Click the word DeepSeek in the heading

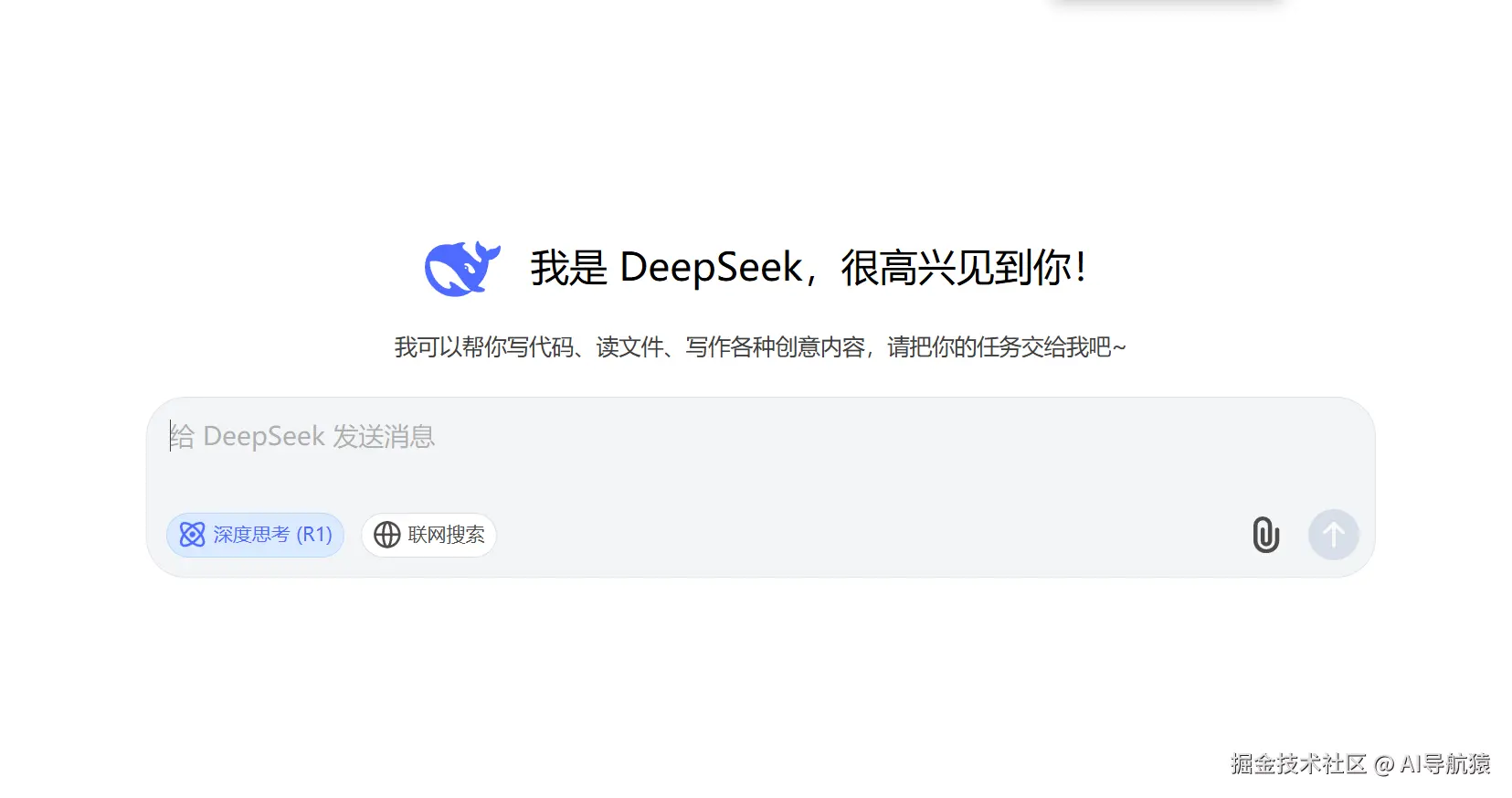(x=711, y=269)
